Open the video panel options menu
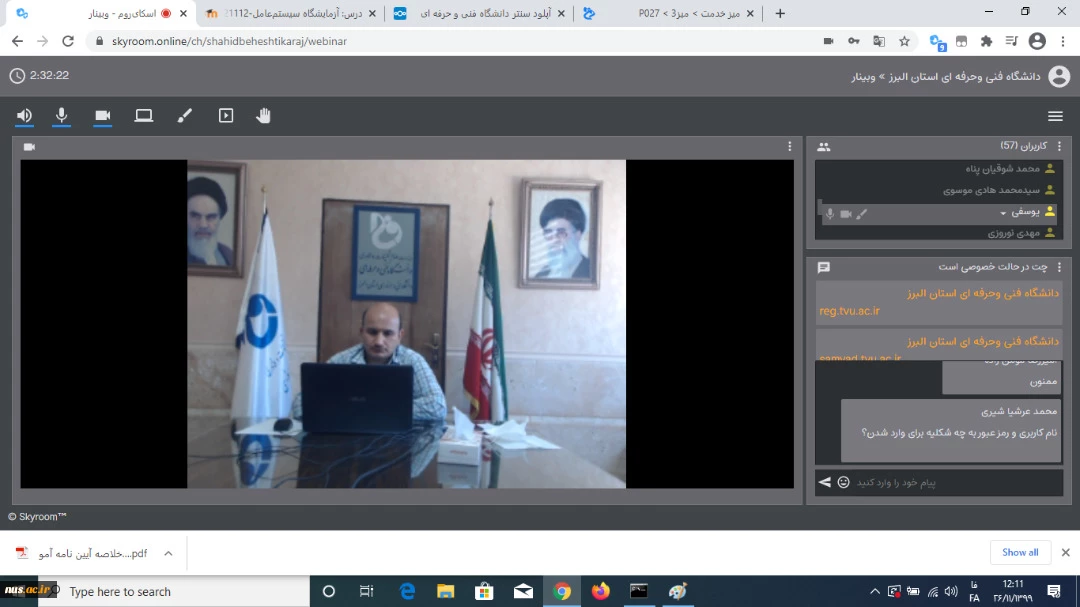Image resolution: width=1080 pixels, height=607 pixels. click(x=790, y=146)
